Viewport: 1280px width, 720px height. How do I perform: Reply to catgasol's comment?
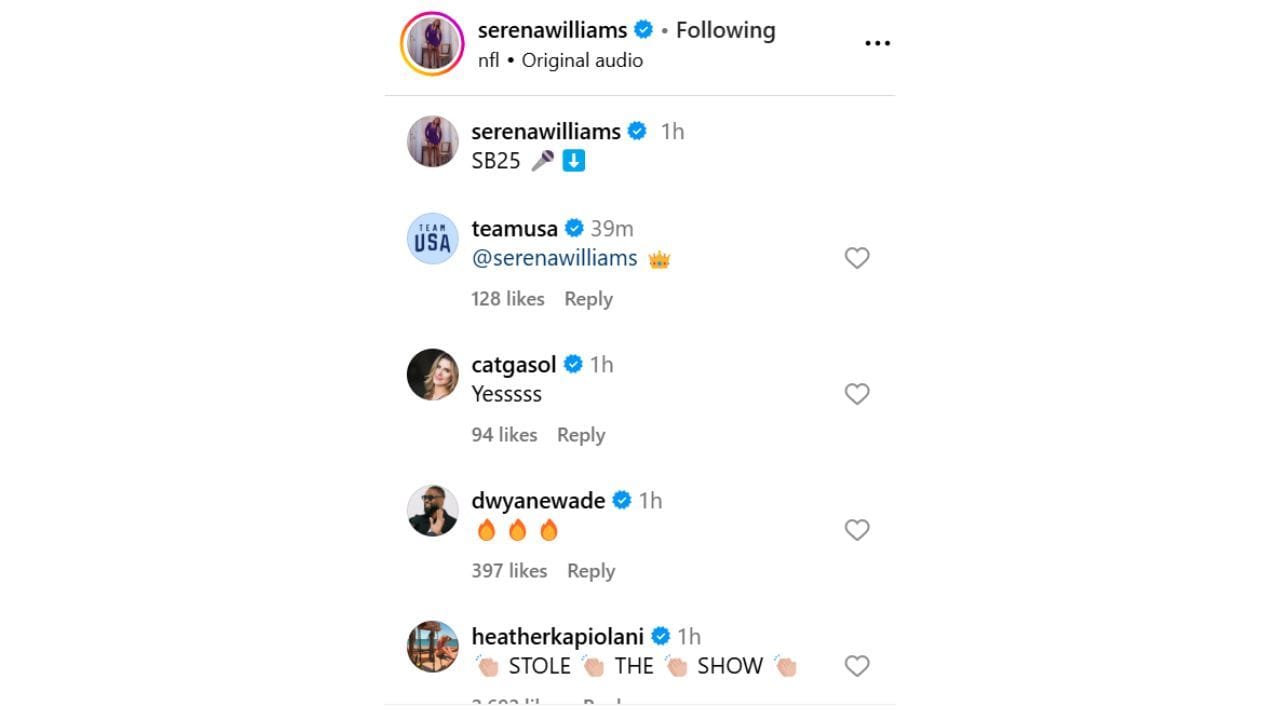[581, 435]
